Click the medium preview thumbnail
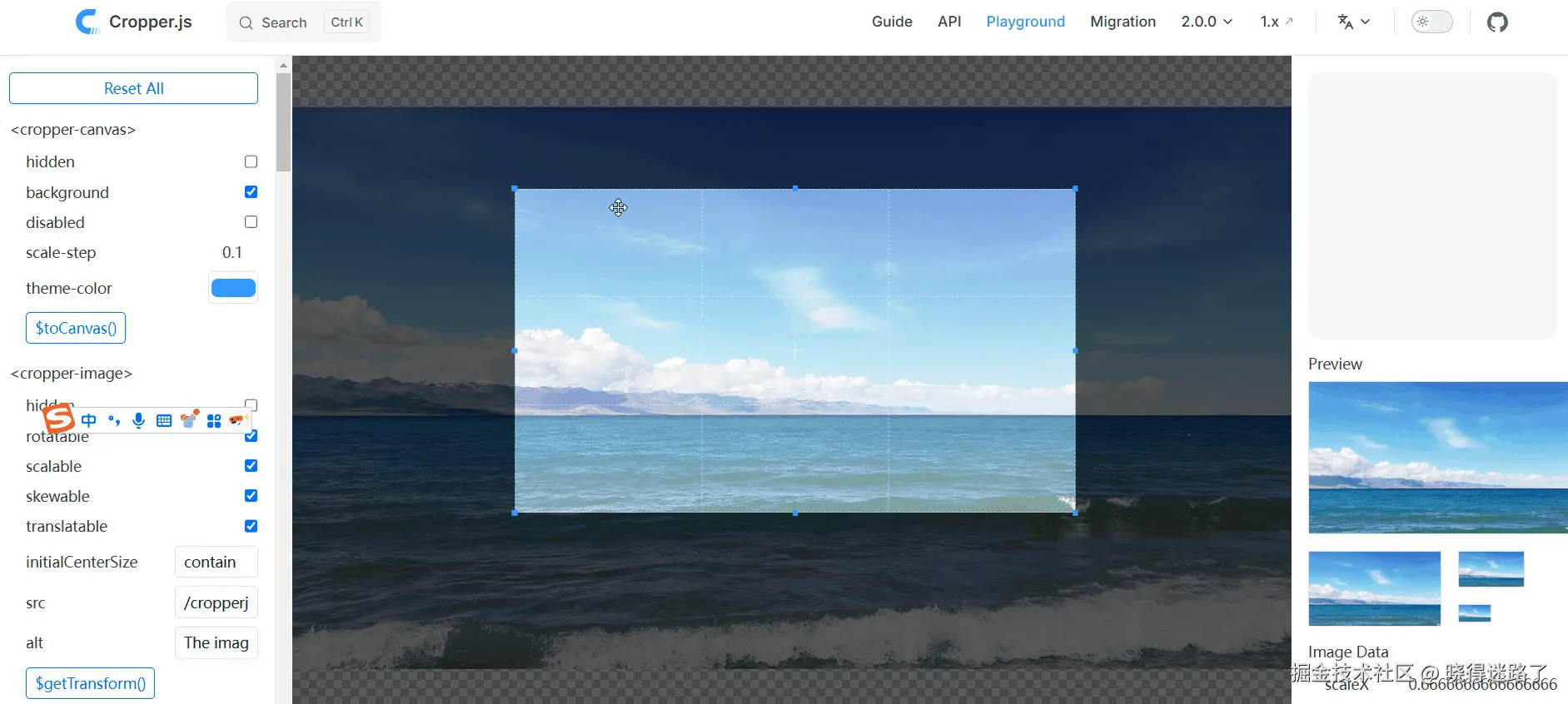Image resolution: width=1568 pixels, height=704 pixels. click(x=1374, y=588)
